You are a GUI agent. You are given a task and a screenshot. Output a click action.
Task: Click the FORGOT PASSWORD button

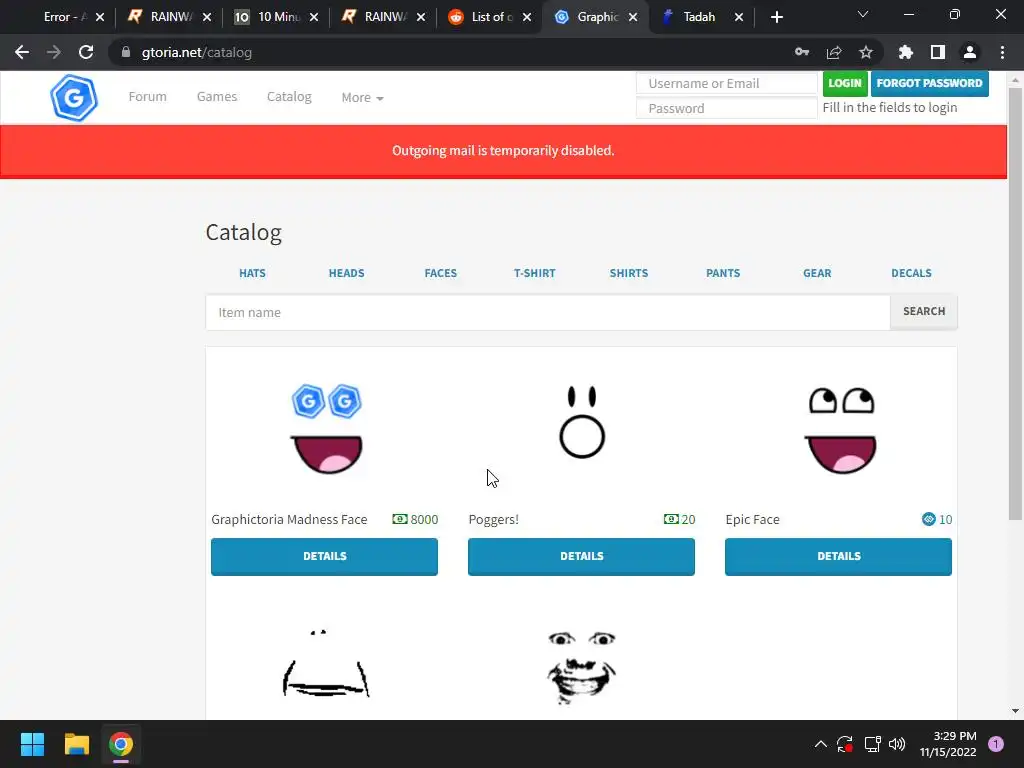[x=929, y=84]
